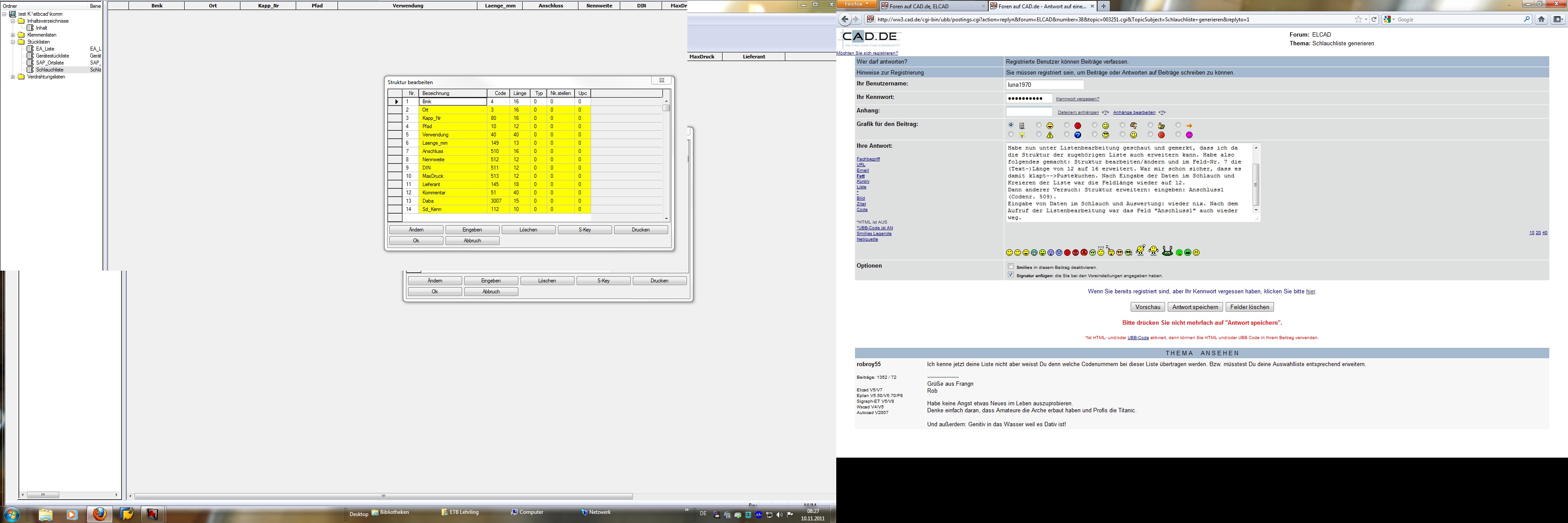Image resolution: width=1568 pixels, height=523 pixels.
Task: Select the orange arrow graphic radio button
Action: (x=1179, y=125)
